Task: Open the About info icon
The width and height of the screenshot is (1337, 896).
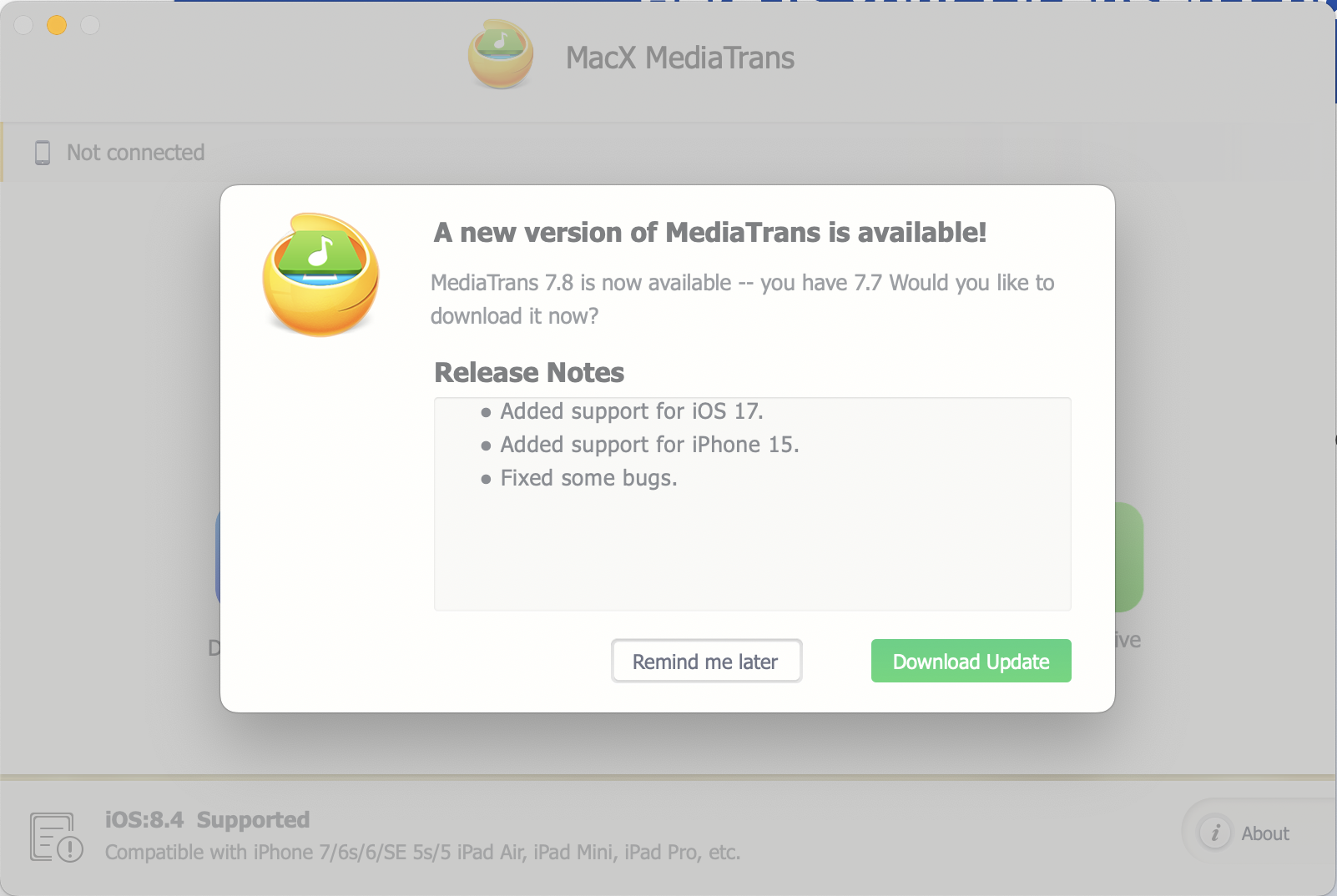Action: tap(1214, 833)
